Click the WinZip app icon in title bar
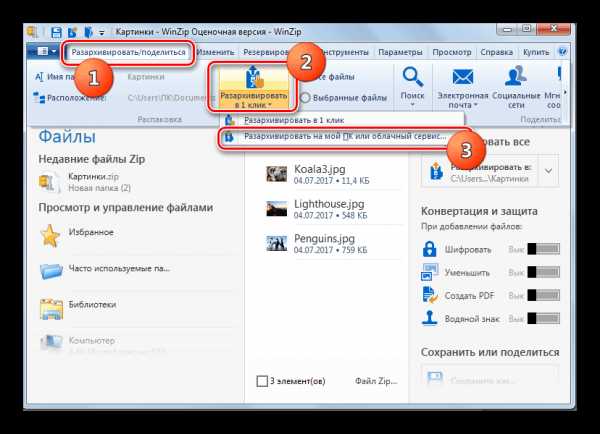The image size is (600, 434). click(33, 32)
